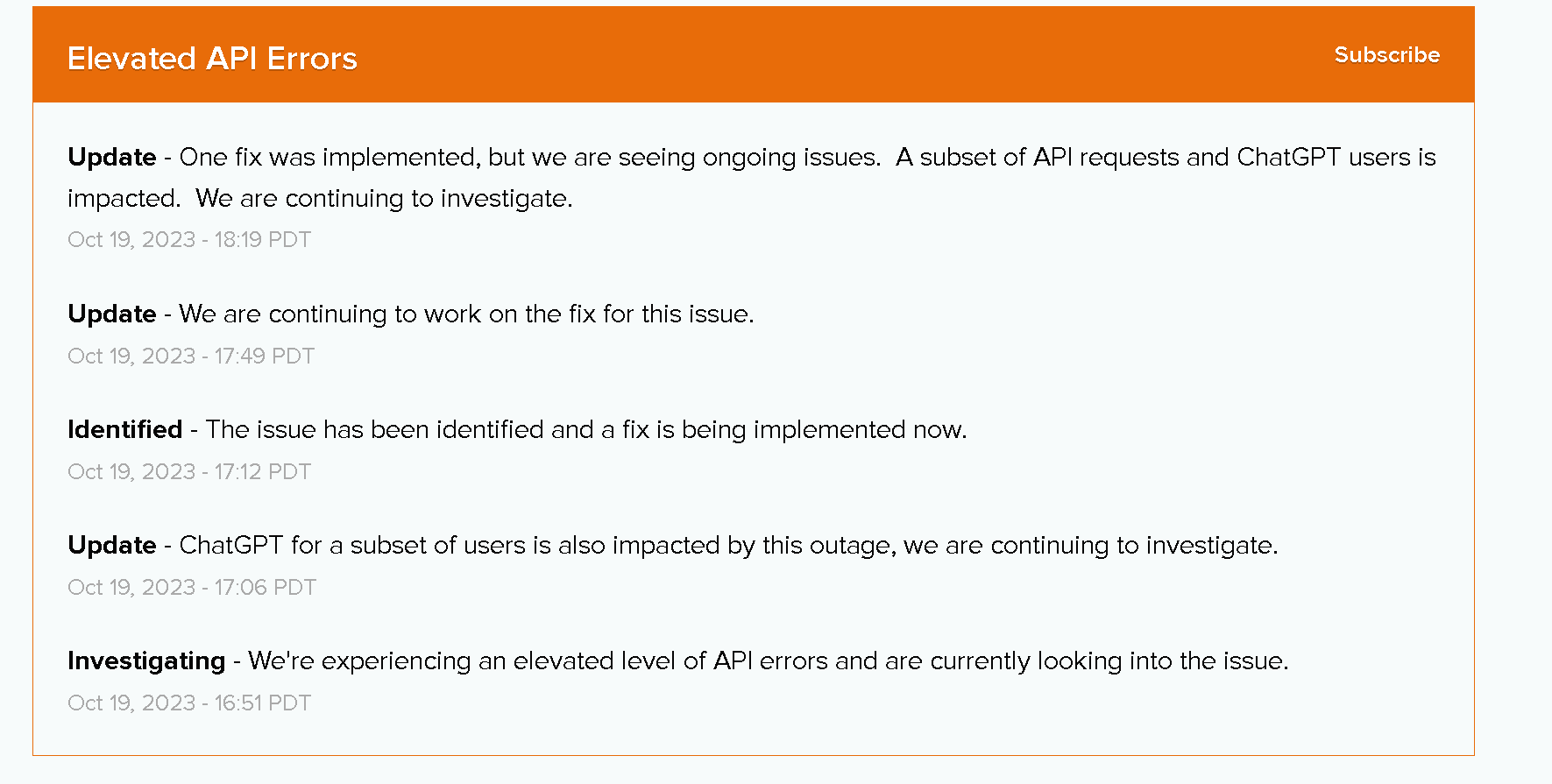
Task: Click the timestamp Oct 19, 2023 - 17:49 PDT
Action: [x=190, y=356]
